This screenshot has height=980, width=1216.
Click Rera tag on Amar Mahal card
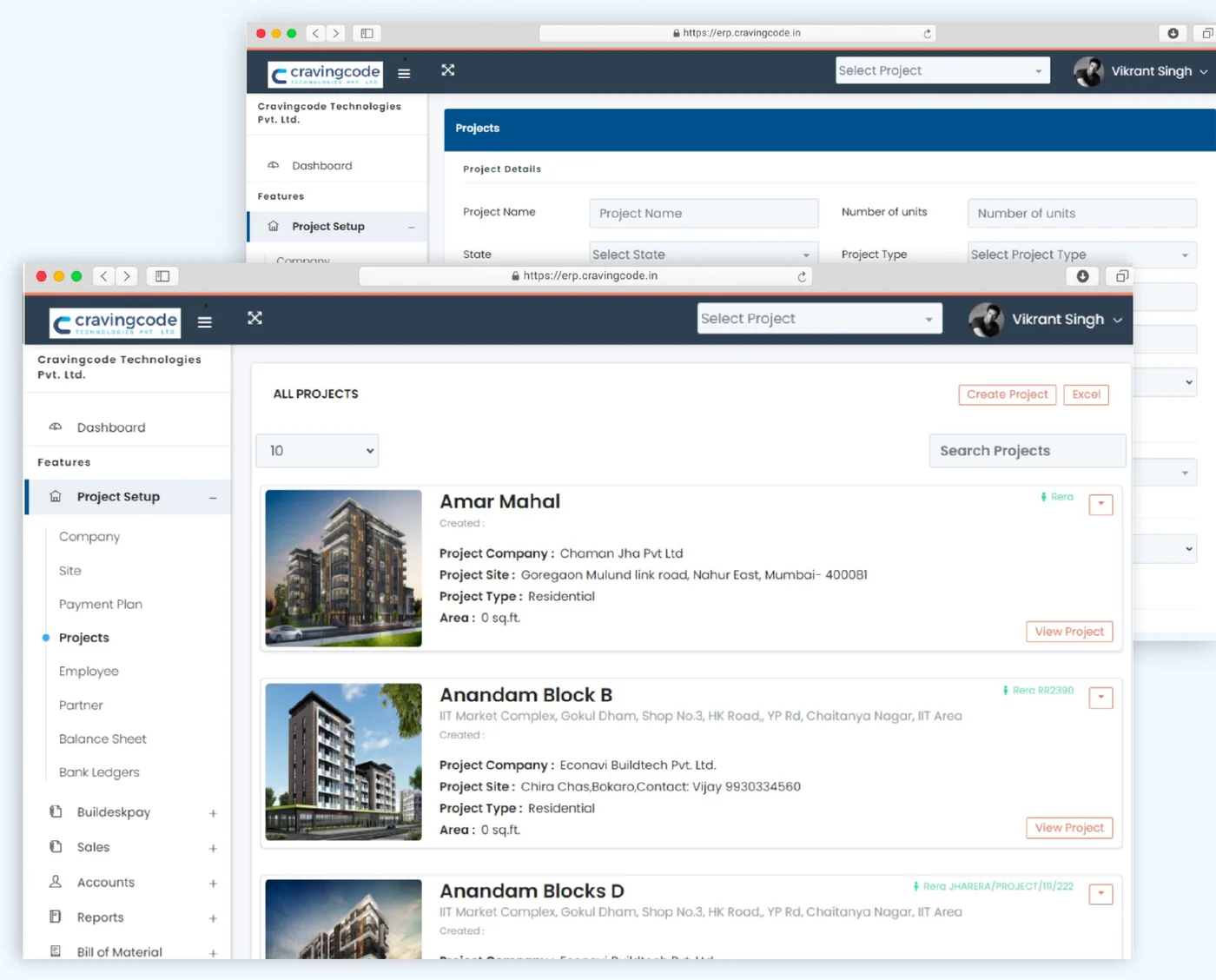pyautogui.click(x=1057, y=497)
